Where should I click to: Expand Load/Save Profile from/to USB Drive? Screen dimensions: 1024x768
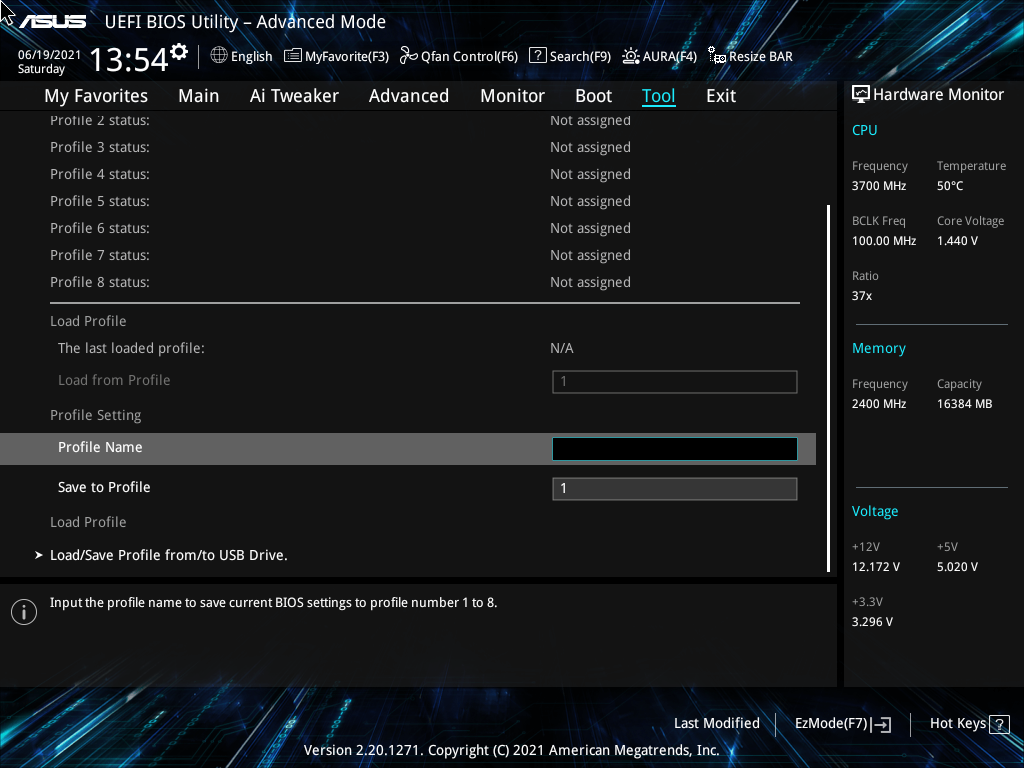pyautogui.click(x=169, y=554)
